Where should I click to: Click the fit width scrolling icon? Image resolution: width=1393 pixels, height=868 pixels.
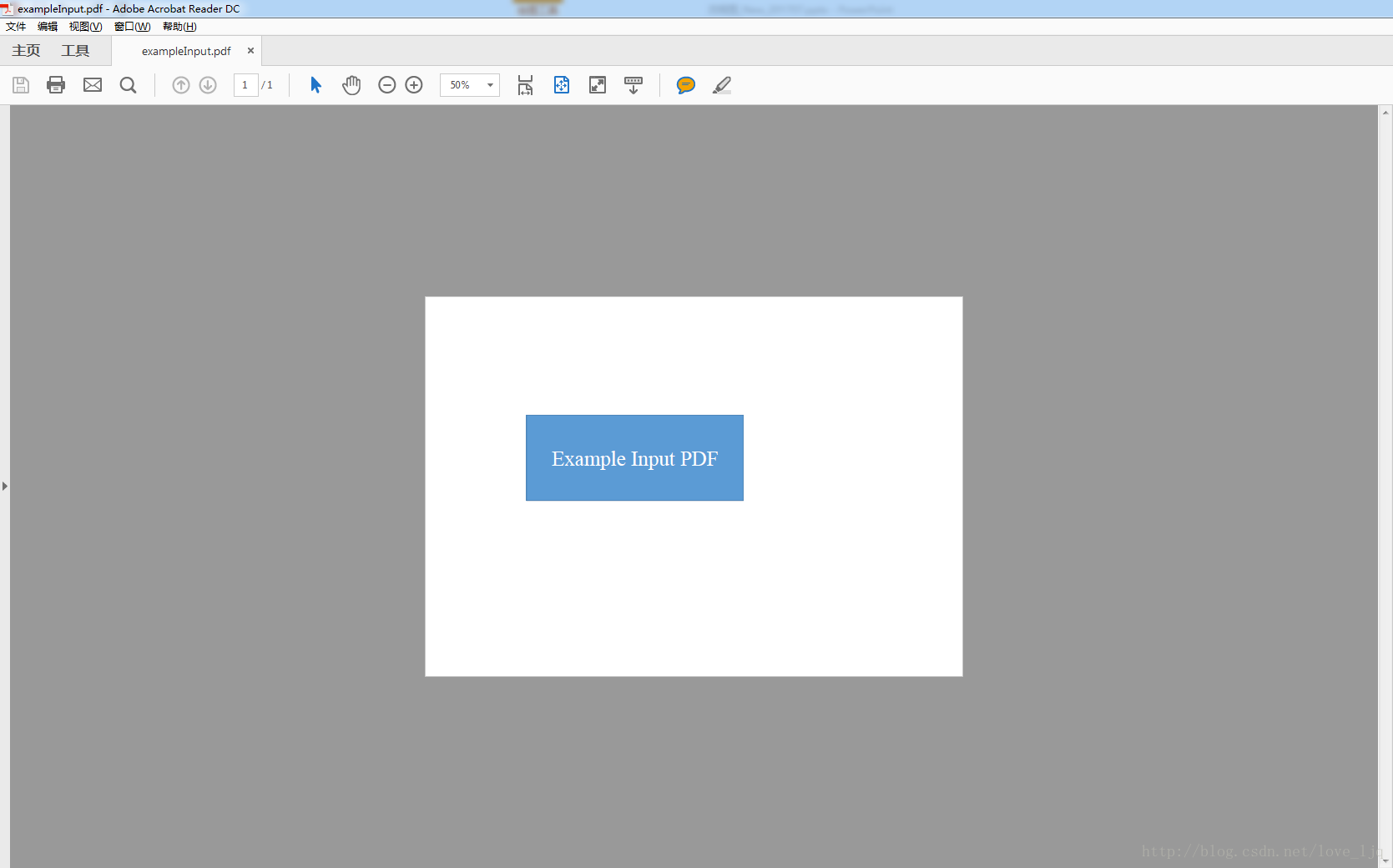click(x=525, y=85)
